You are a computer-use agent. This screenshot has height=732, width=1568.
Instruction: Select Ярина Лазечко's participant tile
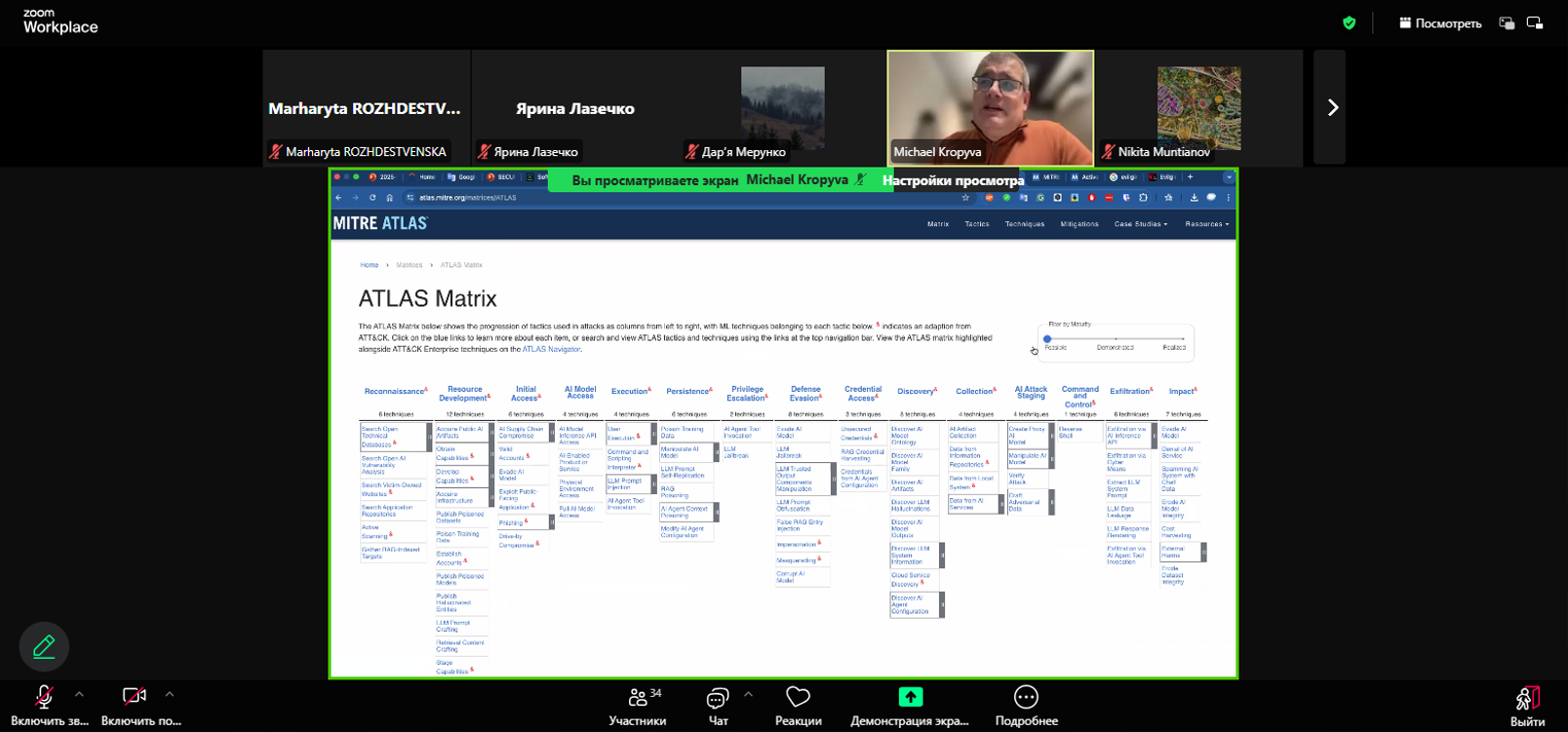pyautogui.click(x=574, y=107)
